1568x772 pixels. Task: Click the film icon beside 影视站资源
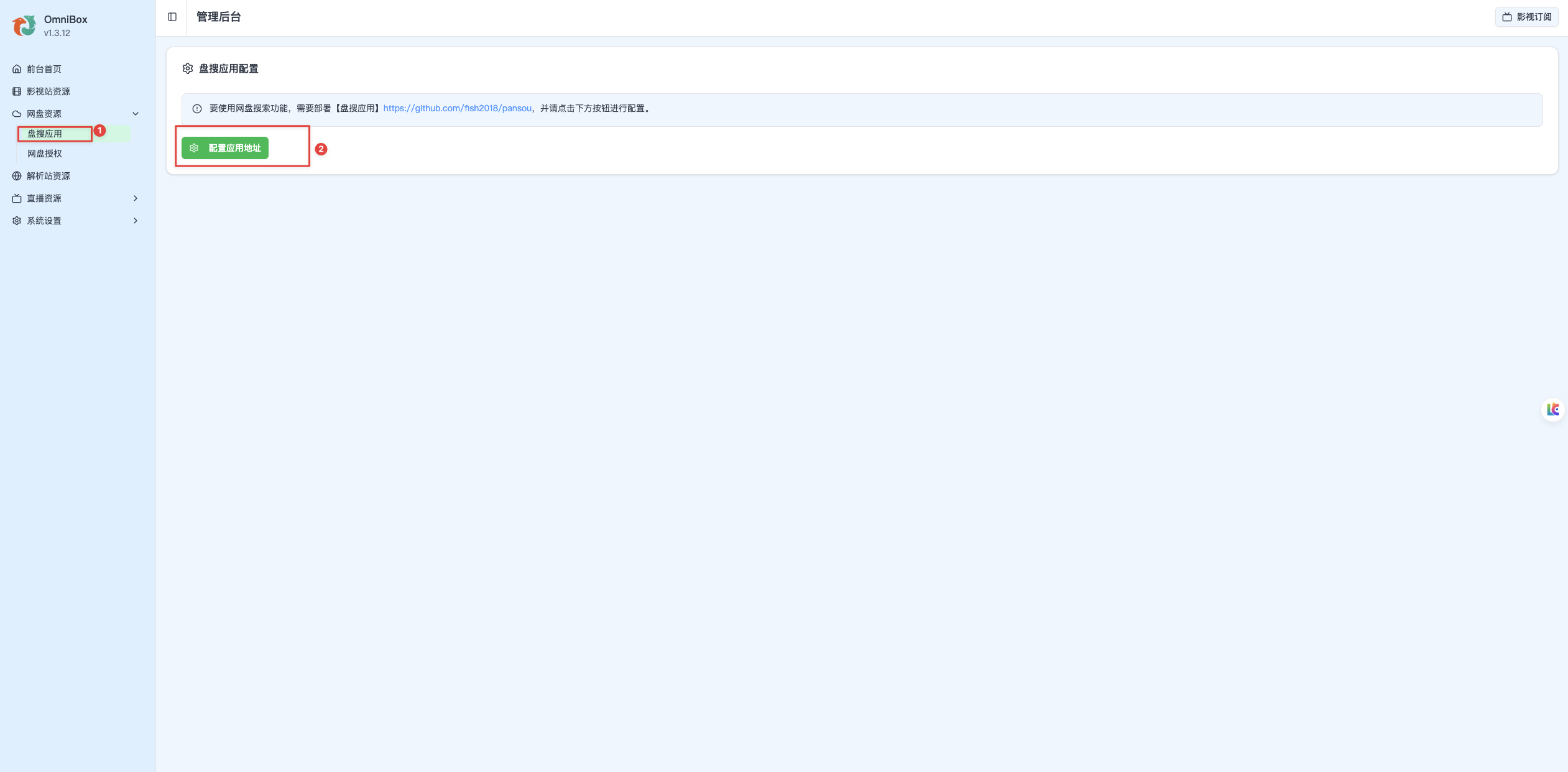(17, 91)
